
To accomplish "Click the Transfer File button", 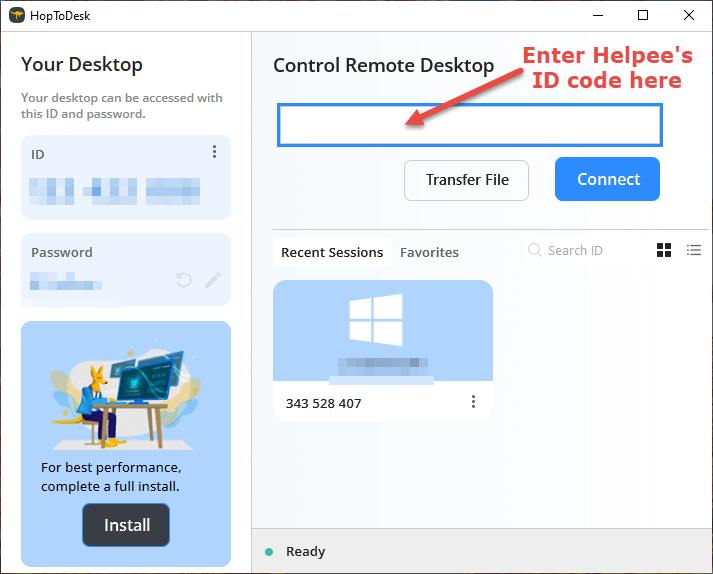I will pos(466,180).
